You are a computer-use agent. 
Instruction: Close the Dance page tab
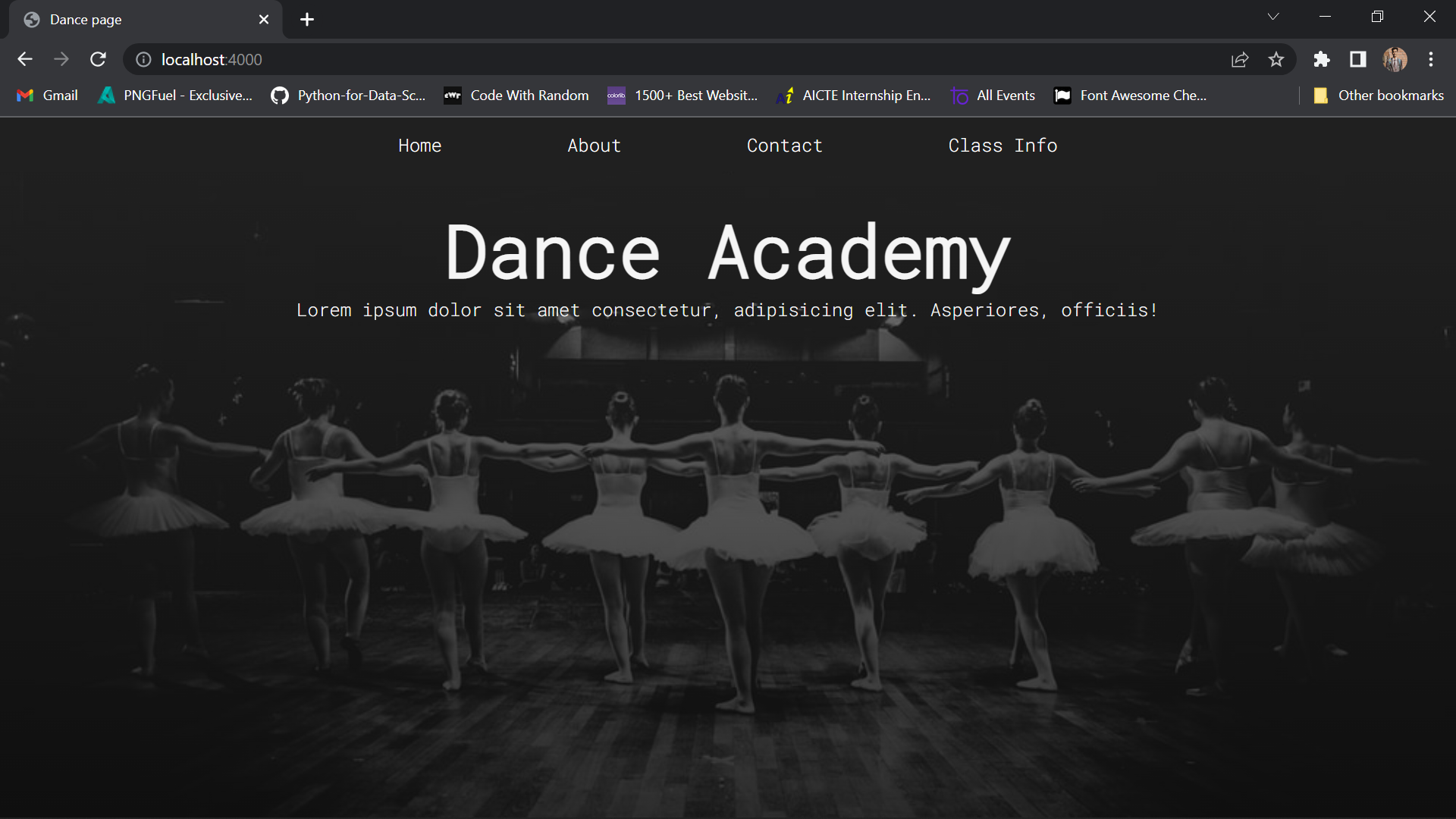pyautogui.click(x=264, y=20)
